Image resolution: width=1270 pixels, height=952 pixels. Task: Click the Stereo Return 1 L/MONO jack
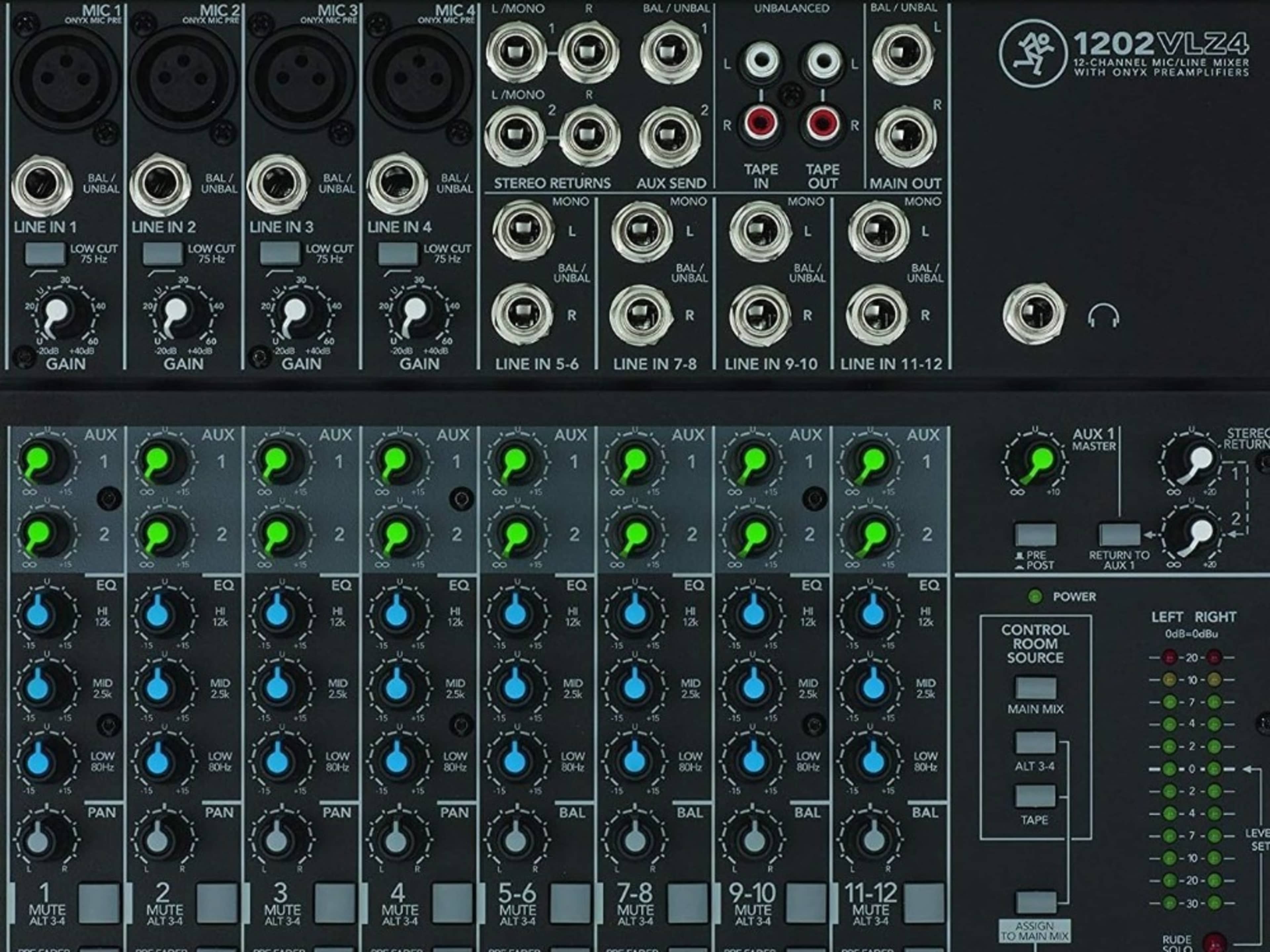pos(516,53)
